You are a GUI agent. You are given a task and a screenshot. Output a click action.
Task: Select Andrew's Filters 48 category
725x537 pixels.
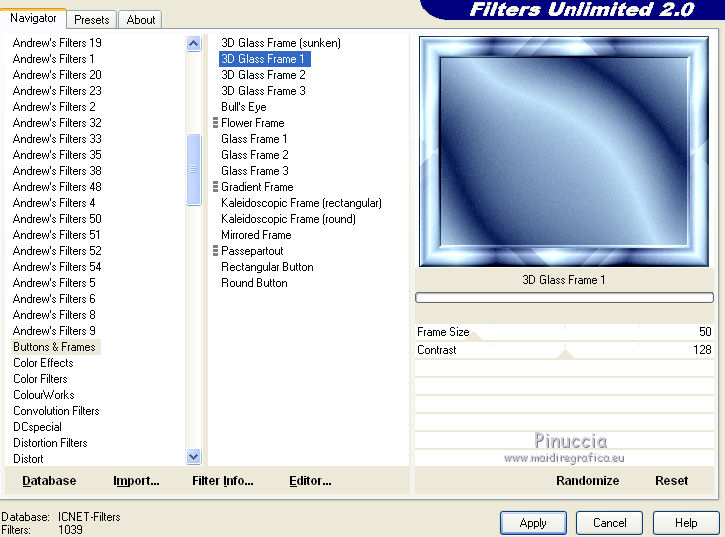tap(57, 187)
